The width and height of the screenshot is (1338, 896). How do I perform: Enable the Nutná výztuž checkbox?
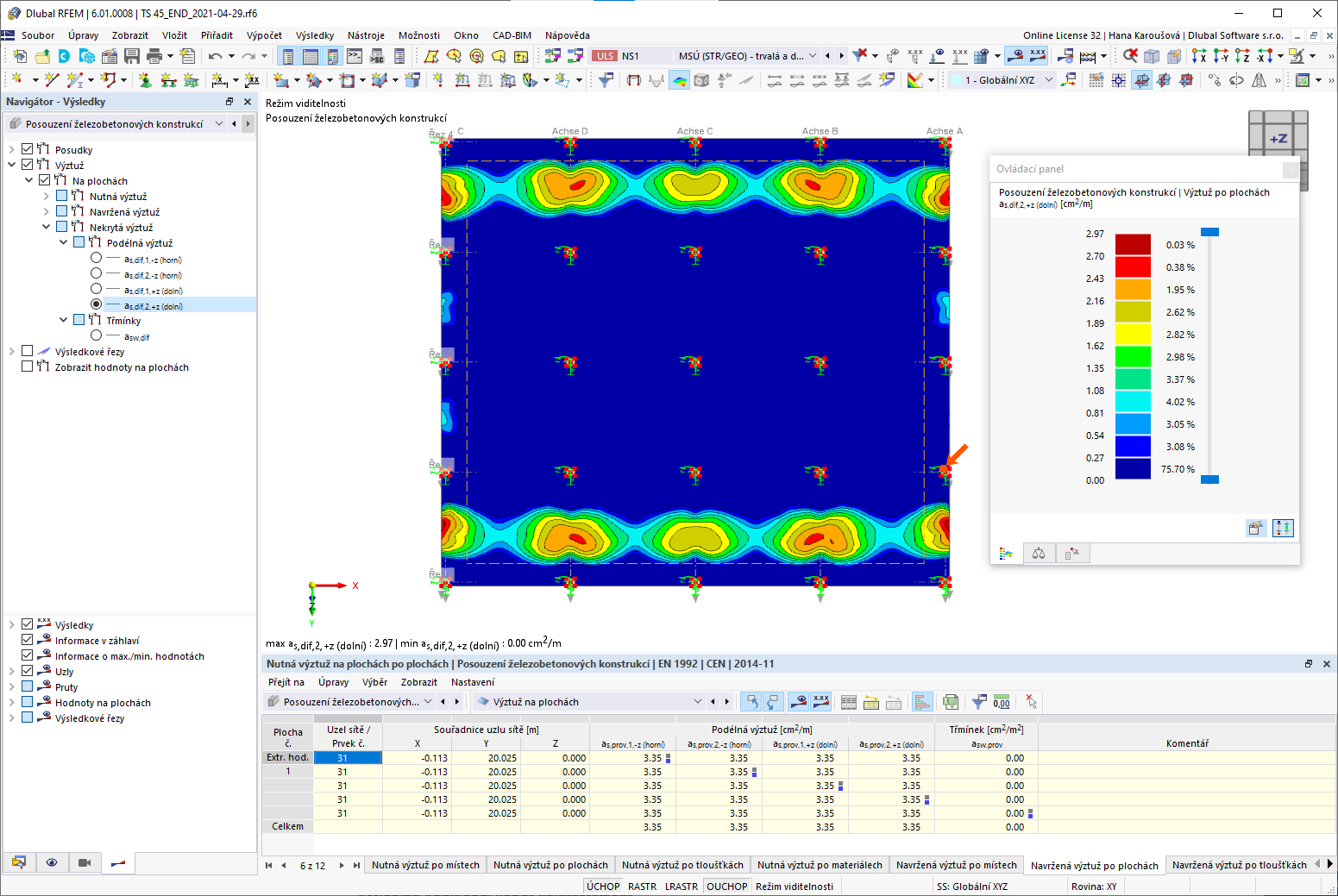(62, 196)
